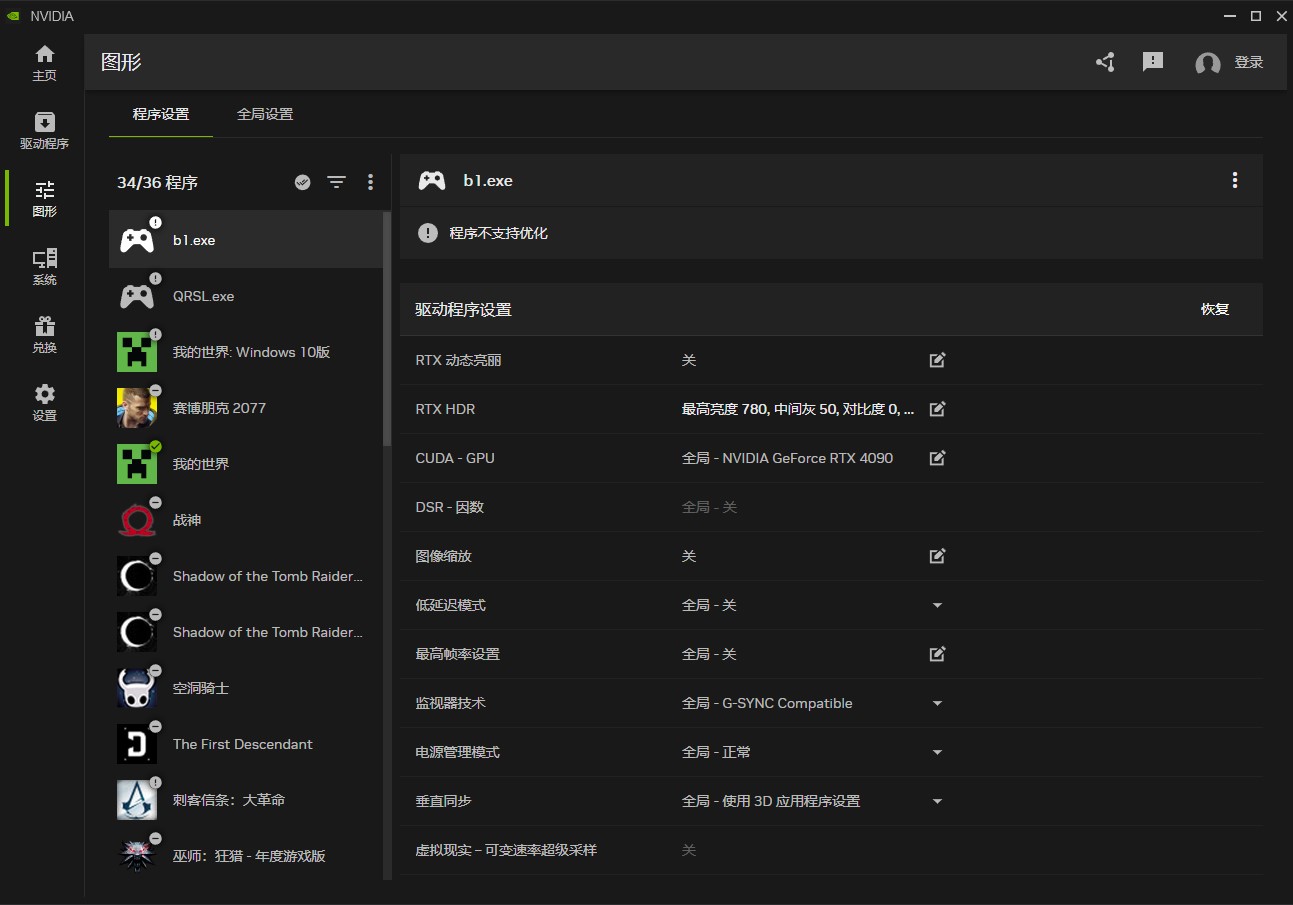The width and height of the screenshot is (1293, 905).
Task: Edit RTX HDR setting
Action: [x=937, y=409]
